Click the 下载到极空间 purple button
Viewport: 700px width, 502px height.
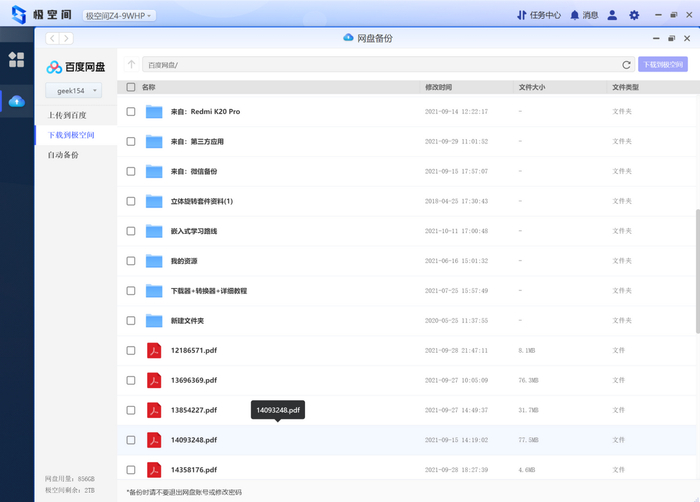(663, 65)
